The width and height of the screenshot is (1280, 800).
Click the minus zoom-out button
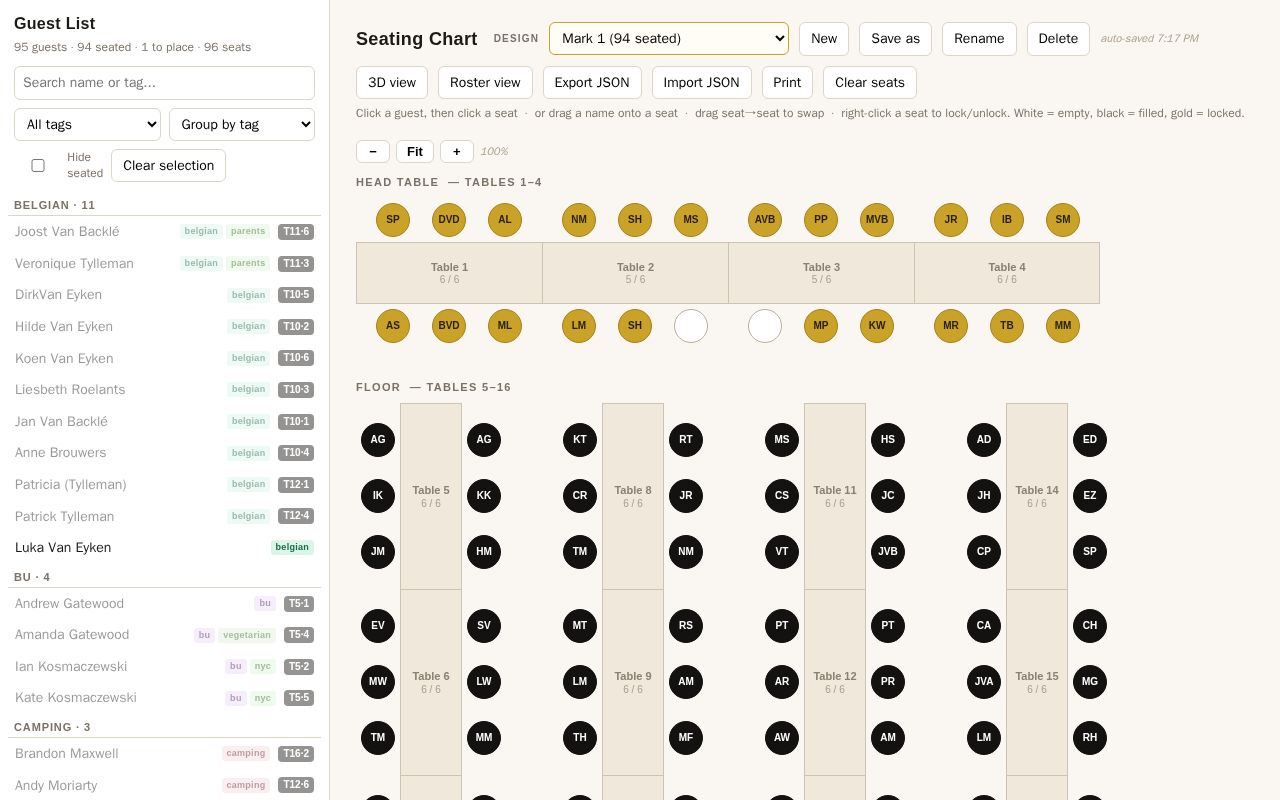pos(373,151)
